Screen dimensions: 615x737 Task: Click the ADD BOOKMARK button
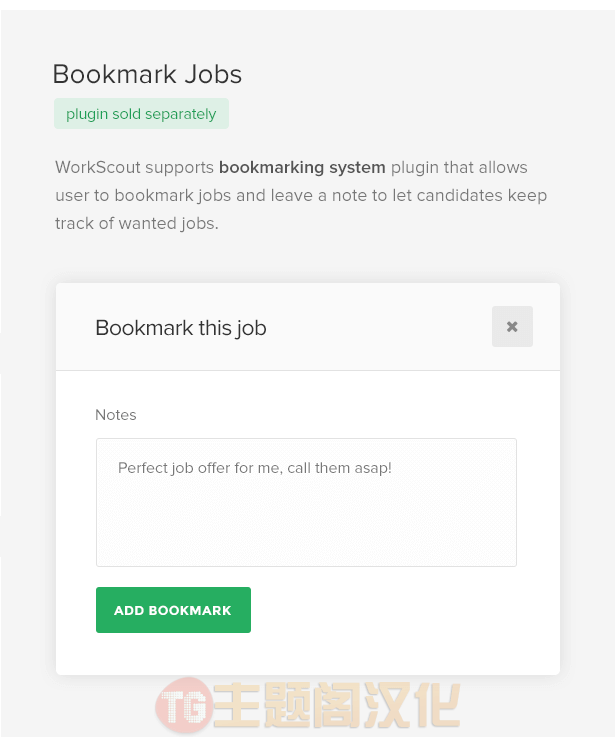pos(173,610)
